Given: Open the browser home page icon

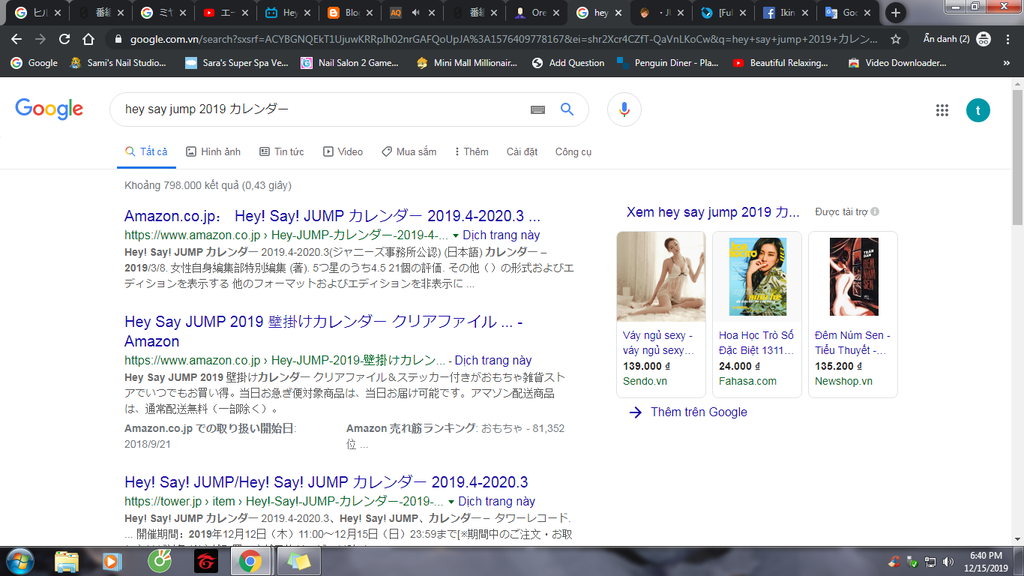Looking at the screenshot, I should coord(88,39).
